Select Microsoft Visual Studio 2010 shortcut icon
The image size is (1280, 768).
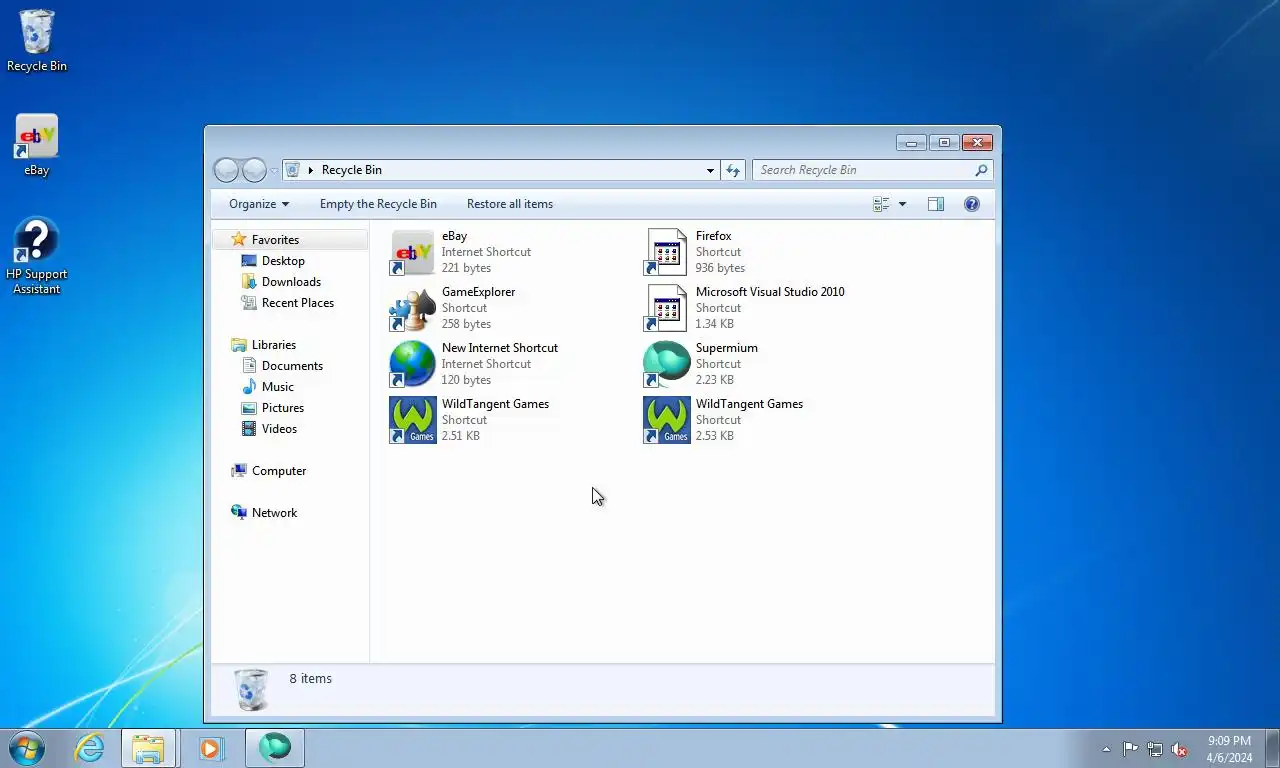666,308
